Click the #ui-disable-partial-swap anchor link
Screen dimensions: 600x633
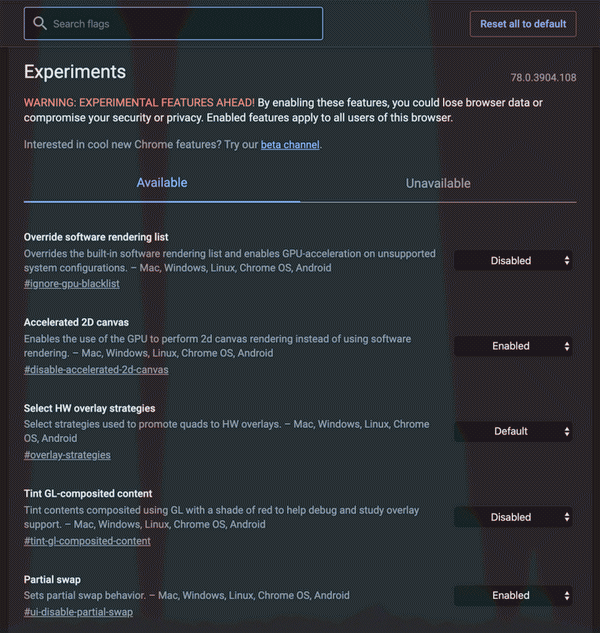(x=78, y=612)
